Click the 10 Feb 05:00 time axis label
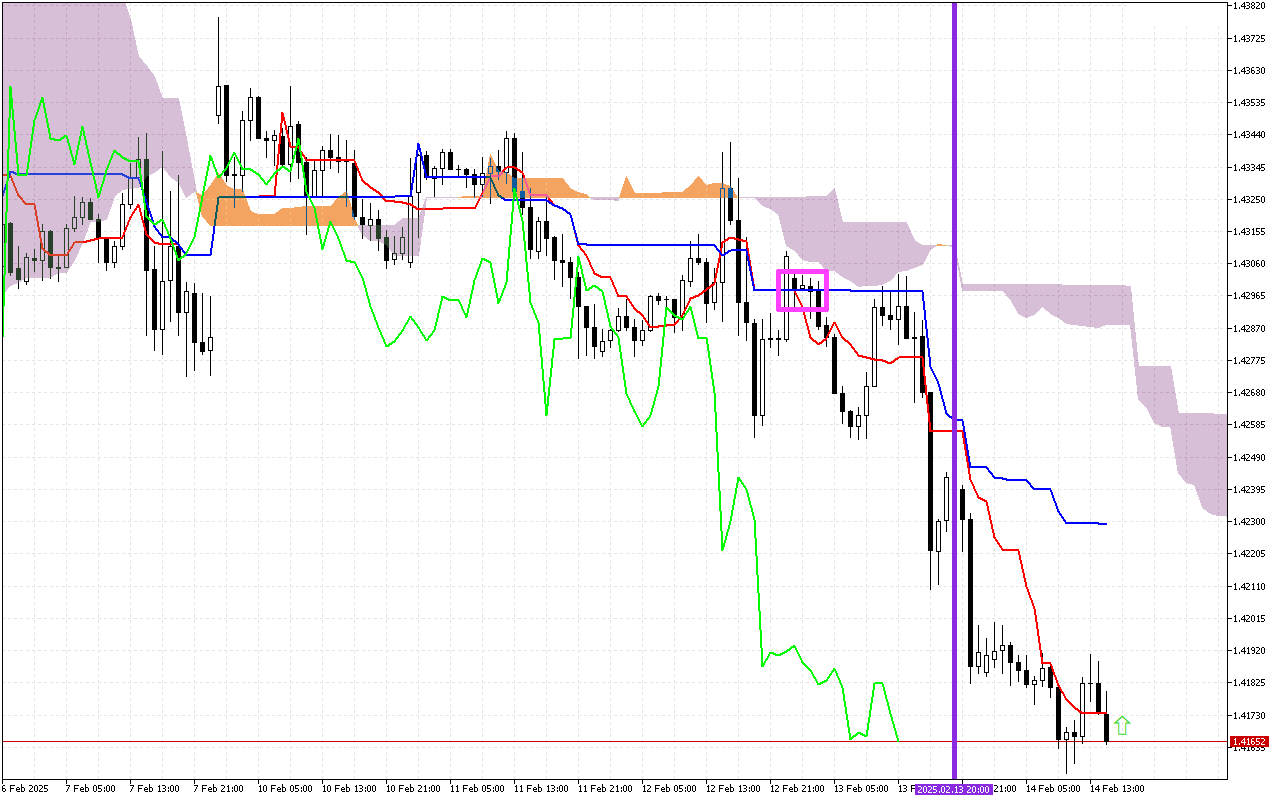1280x800 pixels. pyautogui.click(x=284, y=788)
